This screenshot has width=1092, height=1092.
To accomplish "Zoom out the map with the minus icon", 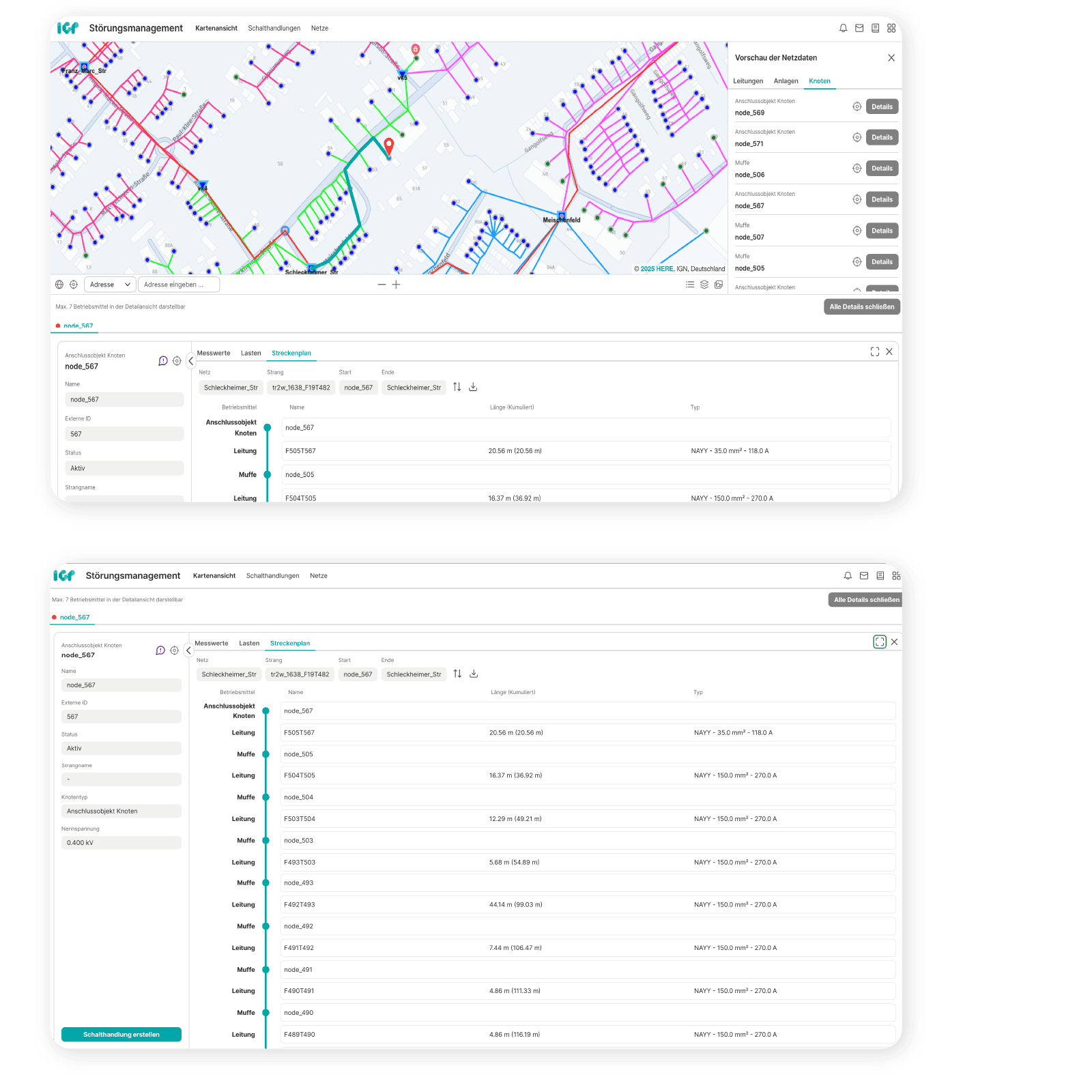I will pos(382,285).
